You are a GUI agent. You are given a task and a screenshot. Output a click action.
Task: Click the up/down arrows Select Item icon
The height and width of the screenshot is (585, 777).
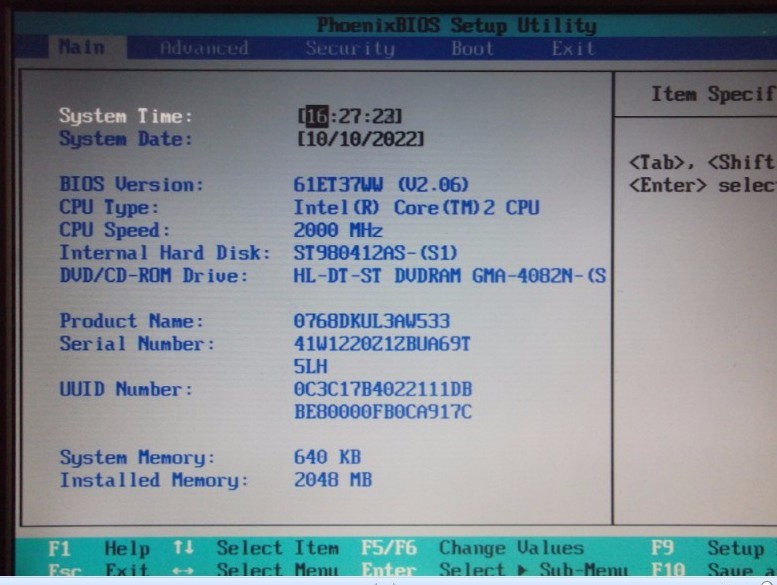click(182, 548)
